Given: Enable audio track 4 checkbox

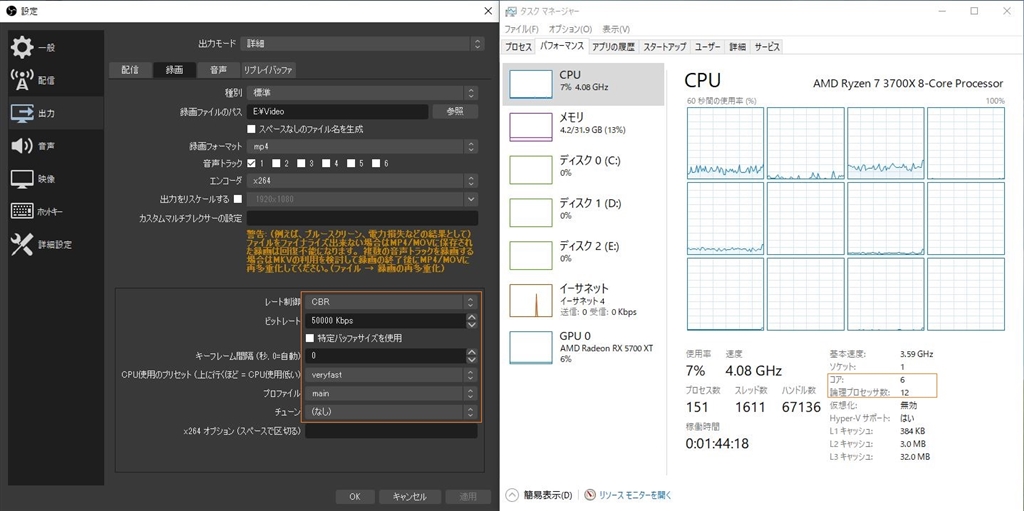Looking at the screenshot, I should [x=326, y=163].
